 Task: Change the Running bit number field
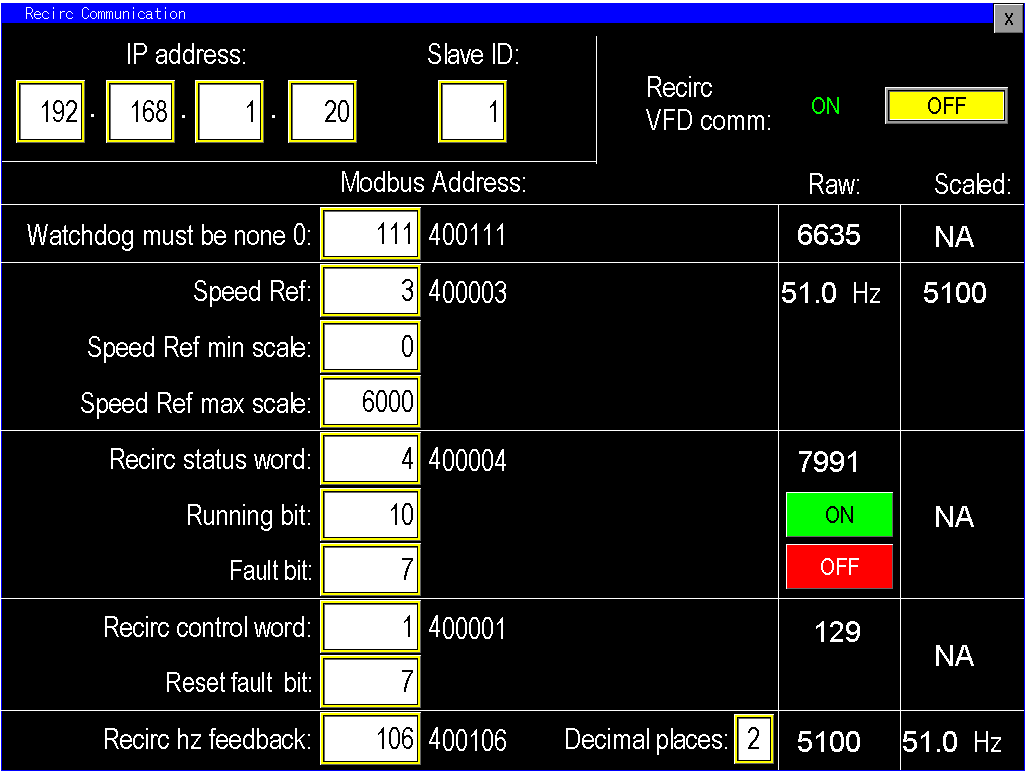(x=370, y=515)
